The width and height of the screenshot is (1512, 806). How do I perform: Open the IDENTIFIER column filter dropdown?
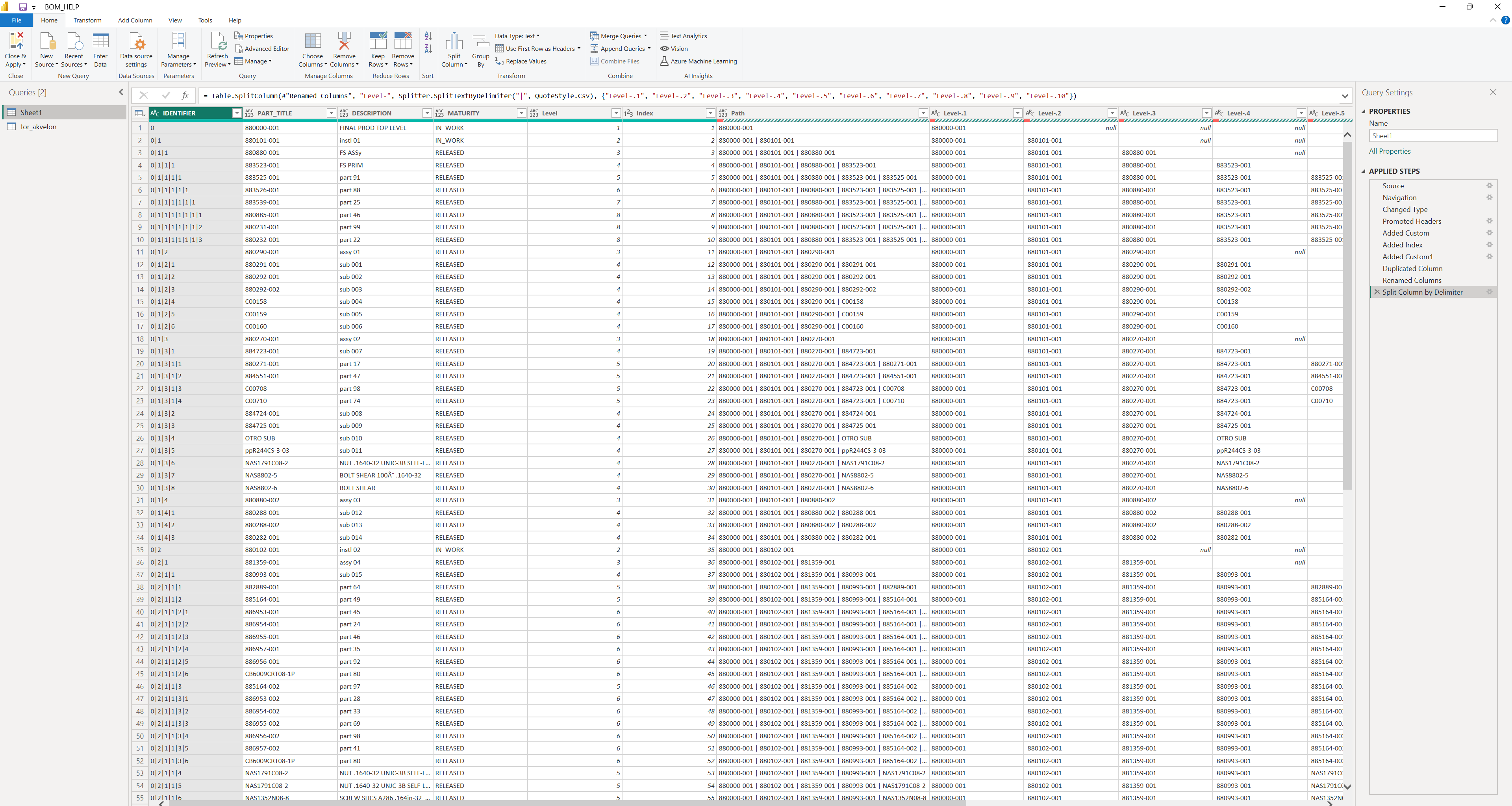[x=237, y=113]
